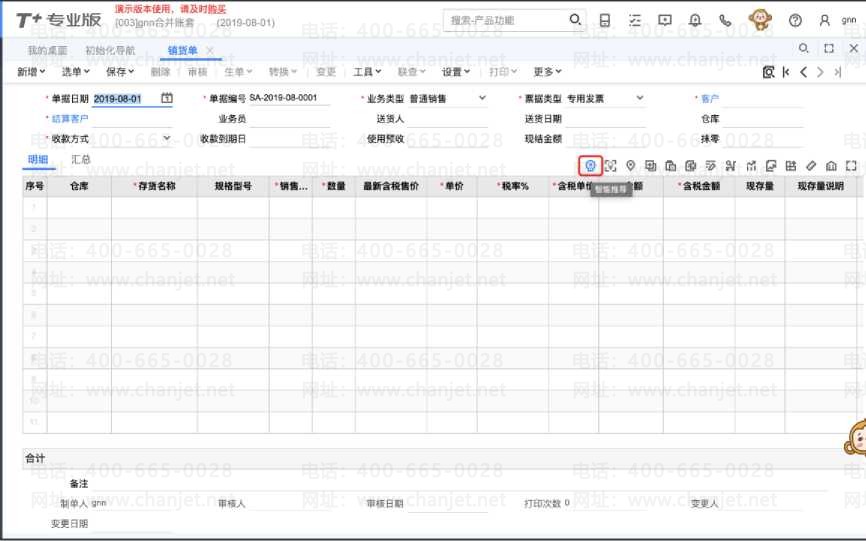This screenshot has height=541, width=866.
Task: Open the 收款方式 dropdown
Action: click(167, 138)
